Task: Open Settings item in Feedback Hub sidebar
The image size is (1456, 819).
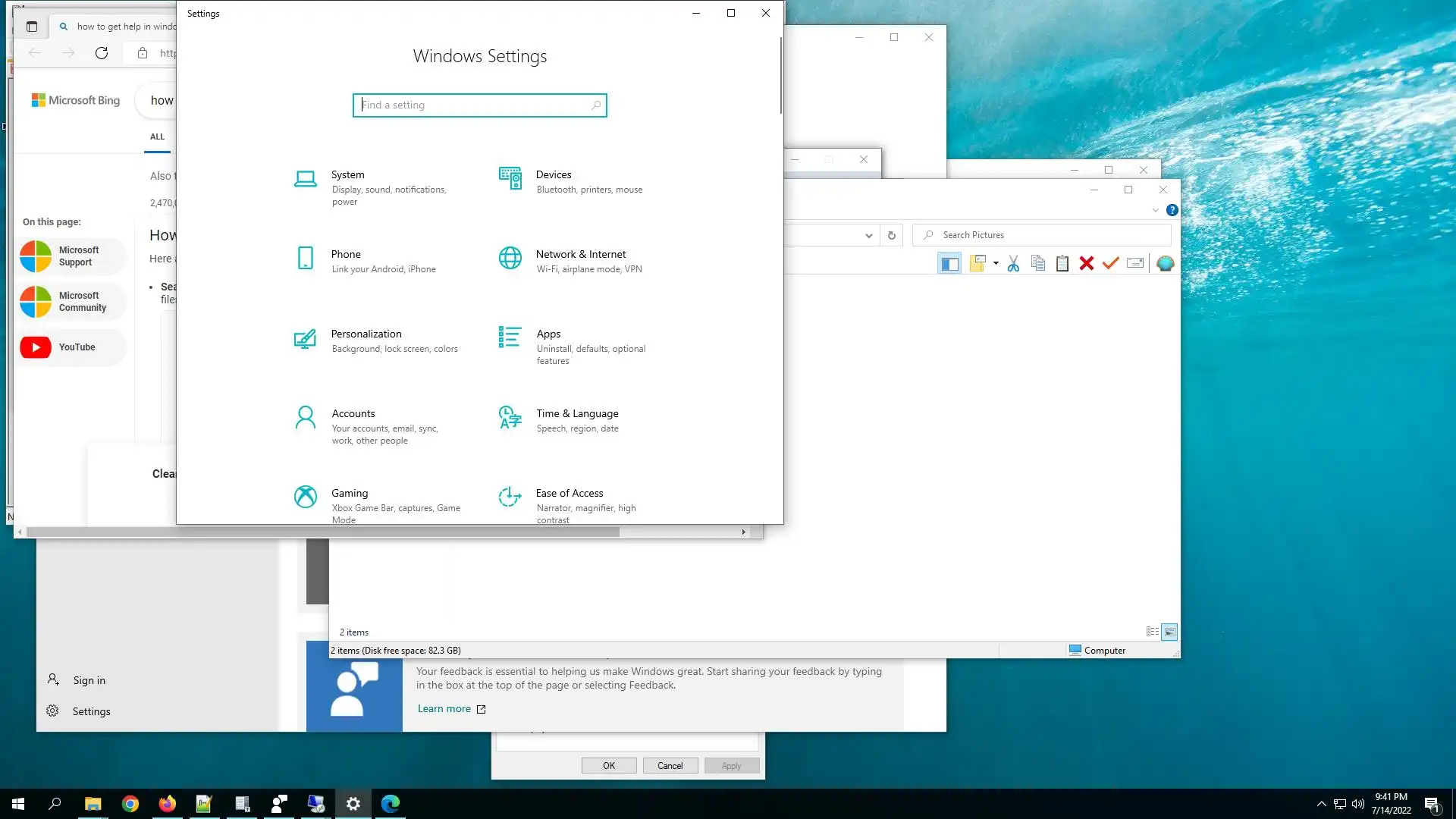Action: pyautogui.click(x=91, y=711)
